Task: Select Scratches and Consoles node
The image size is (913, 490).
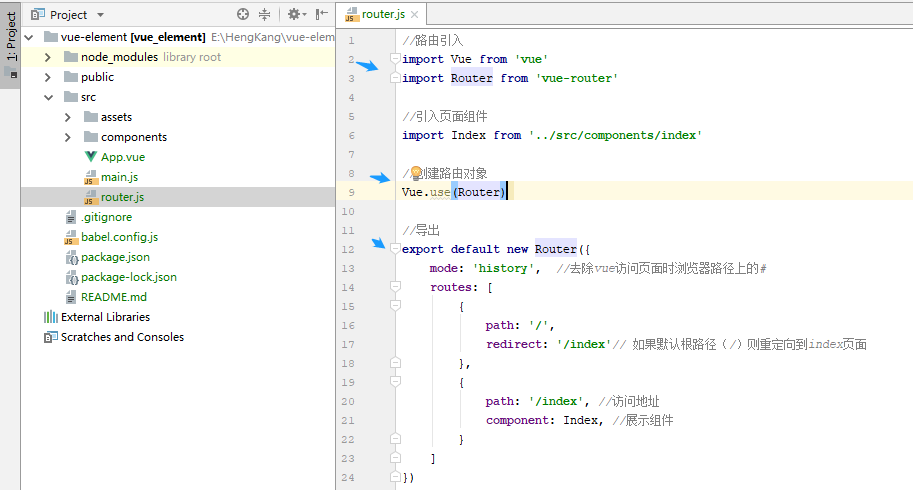Action: 122,337
